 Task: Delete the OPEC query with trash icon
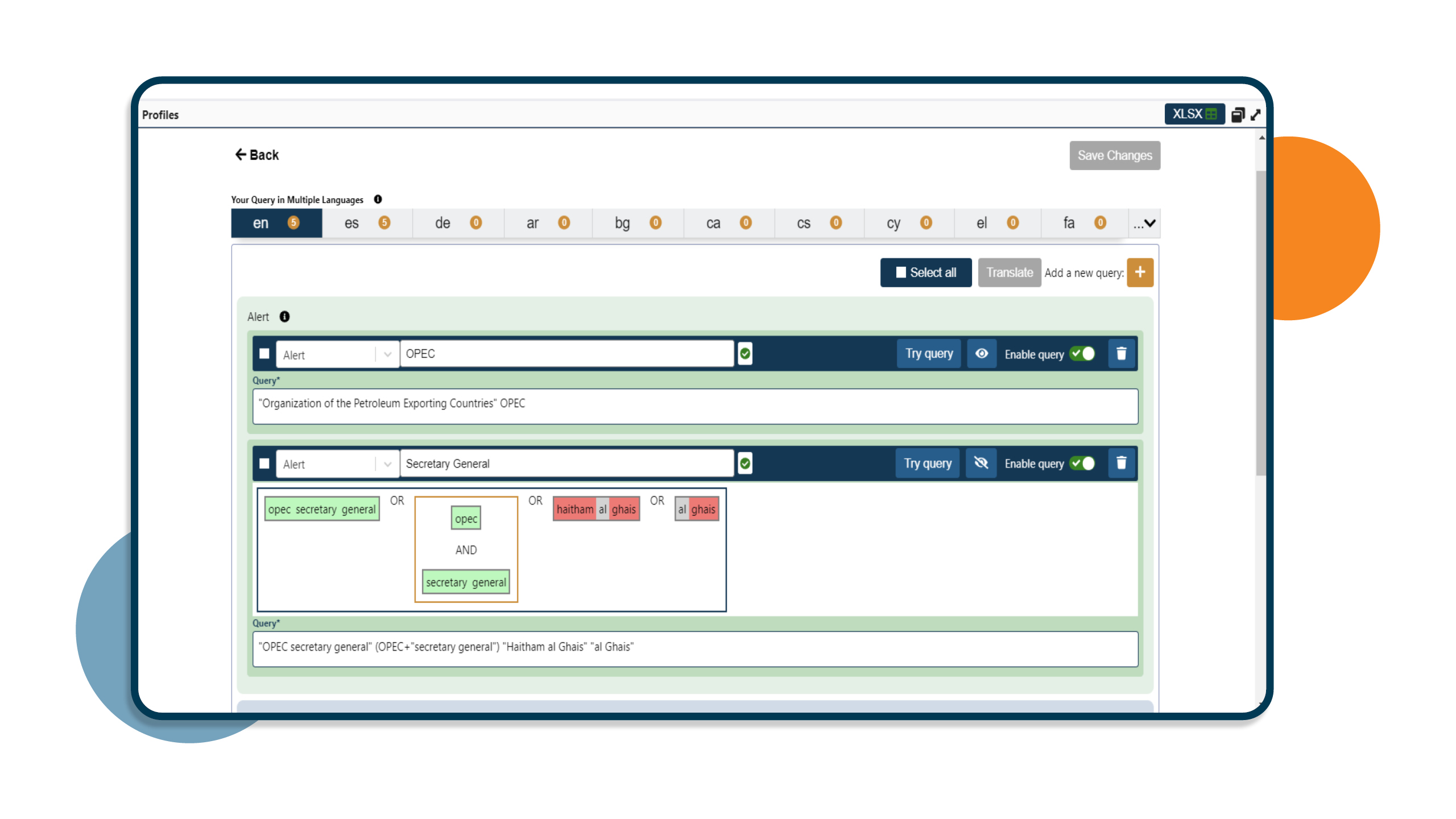point(1121,354)
